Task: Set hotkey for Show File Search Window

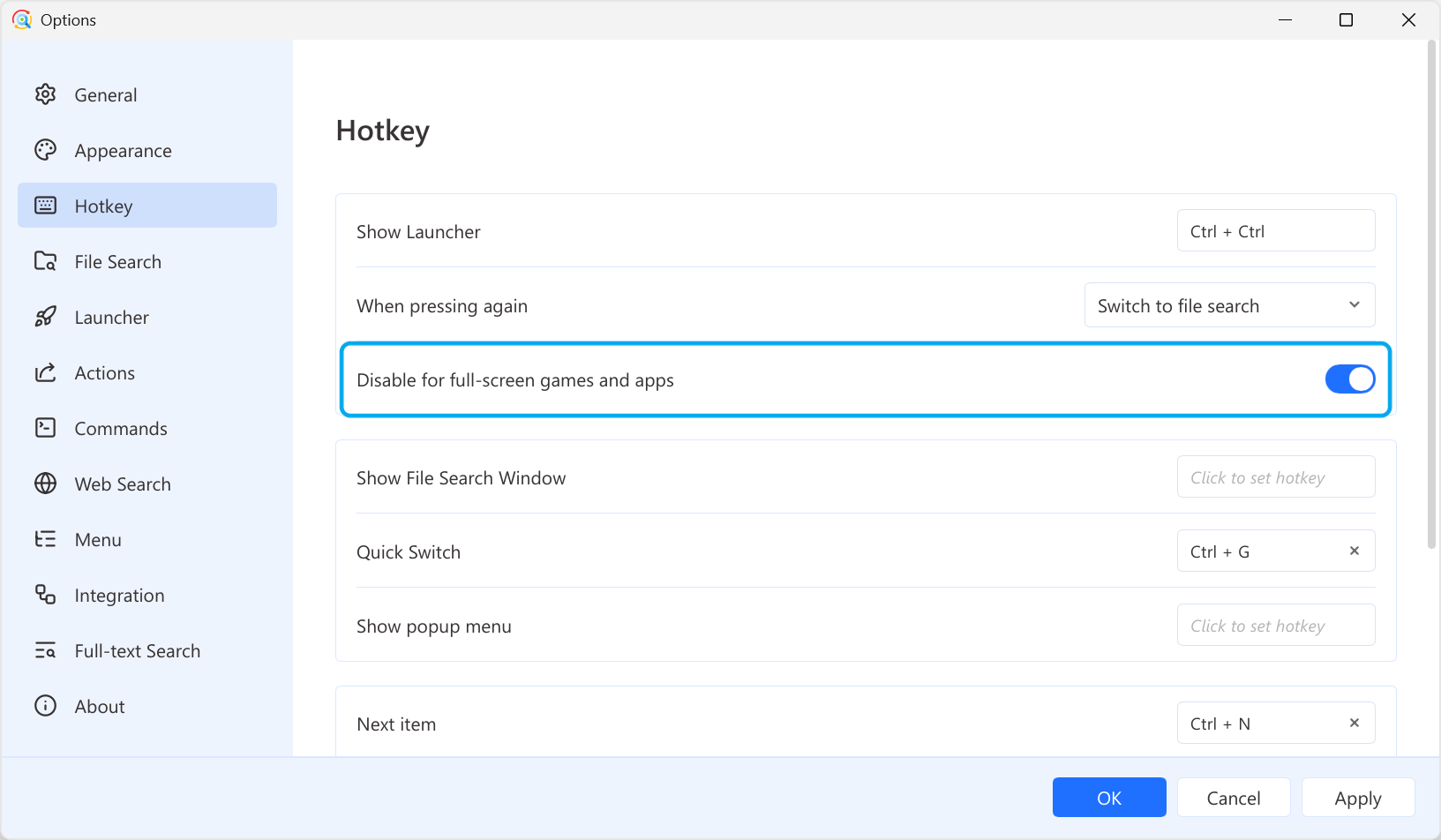Action: 1276,477
